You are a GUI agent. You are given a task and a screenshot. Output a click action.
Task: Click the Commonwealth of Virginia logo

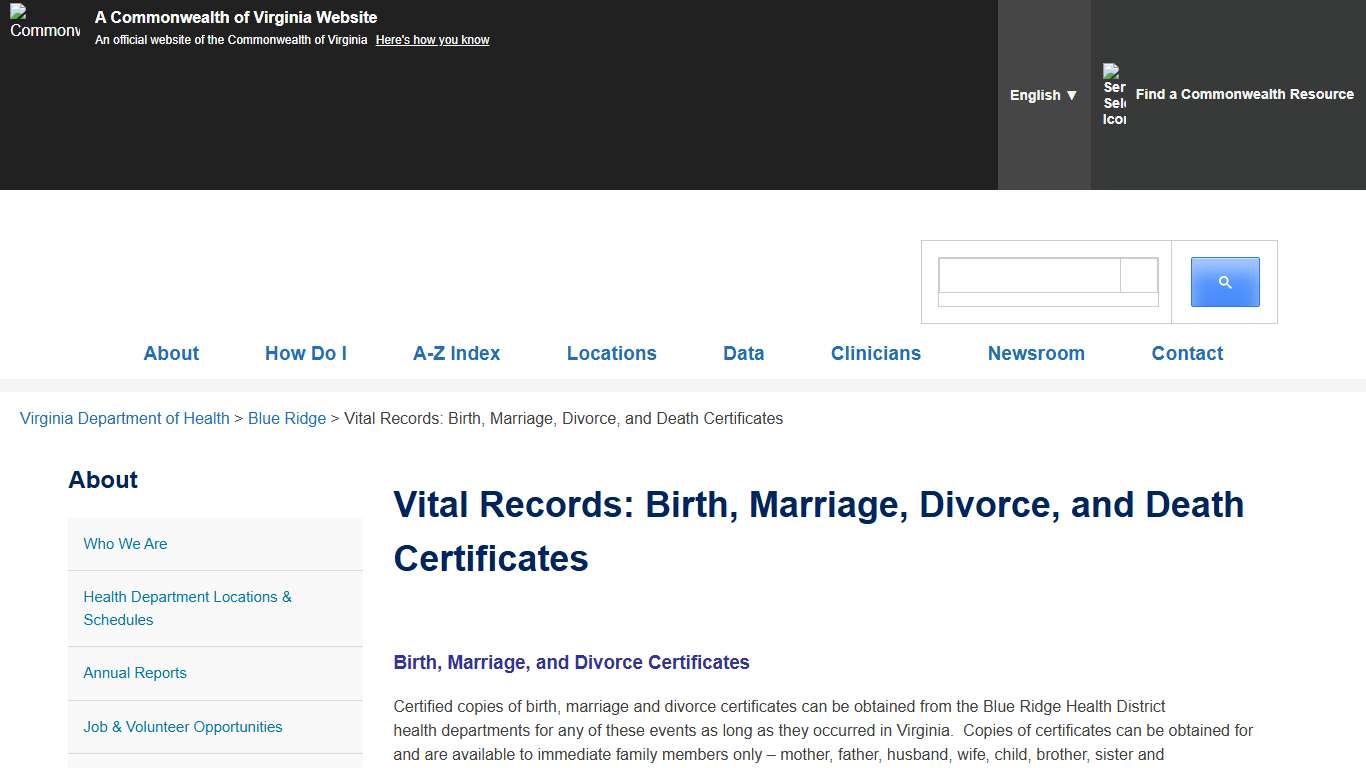coord(44,28)
